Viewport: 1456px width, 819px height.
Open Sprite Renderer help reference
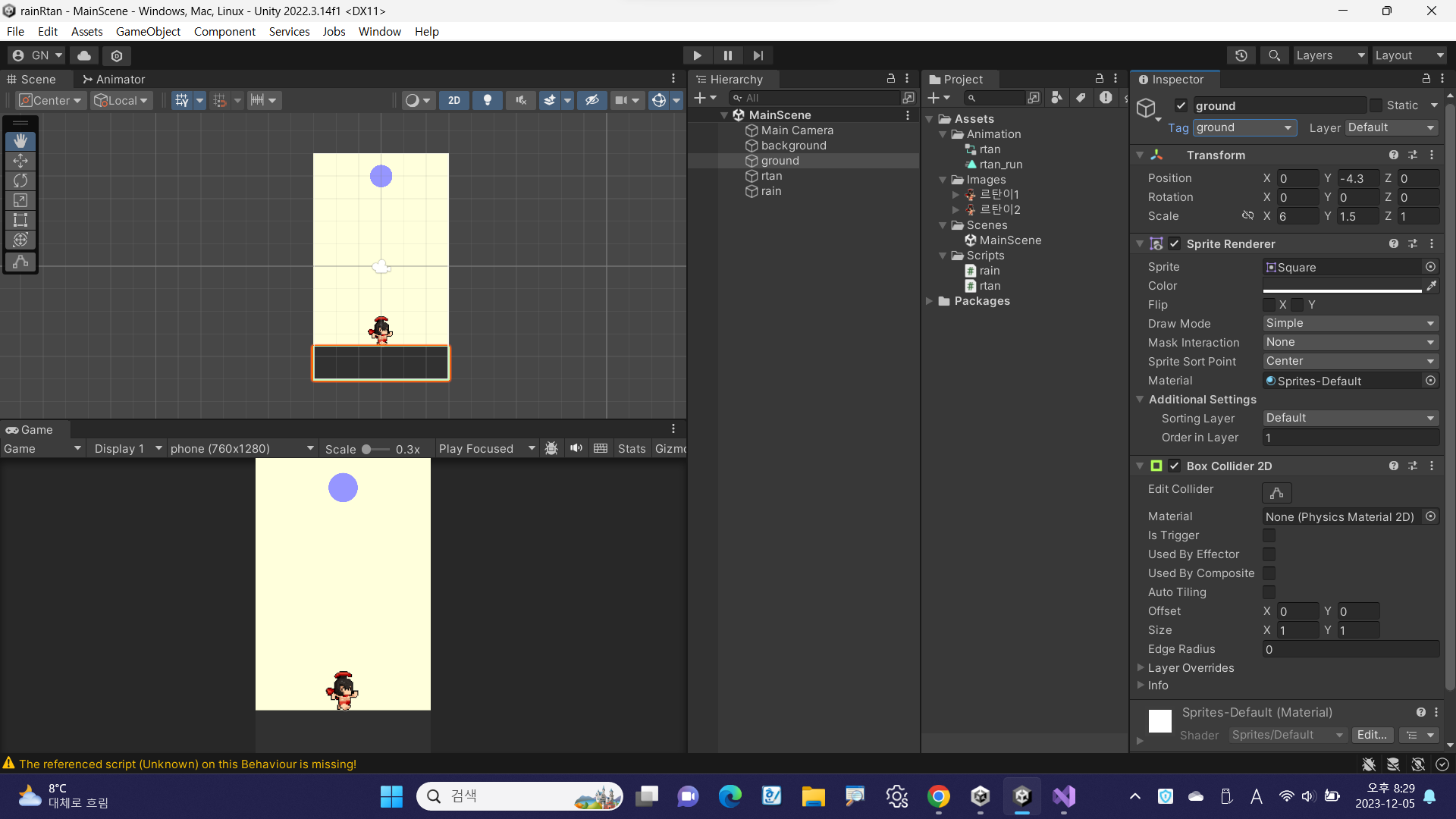(1394, 243)
